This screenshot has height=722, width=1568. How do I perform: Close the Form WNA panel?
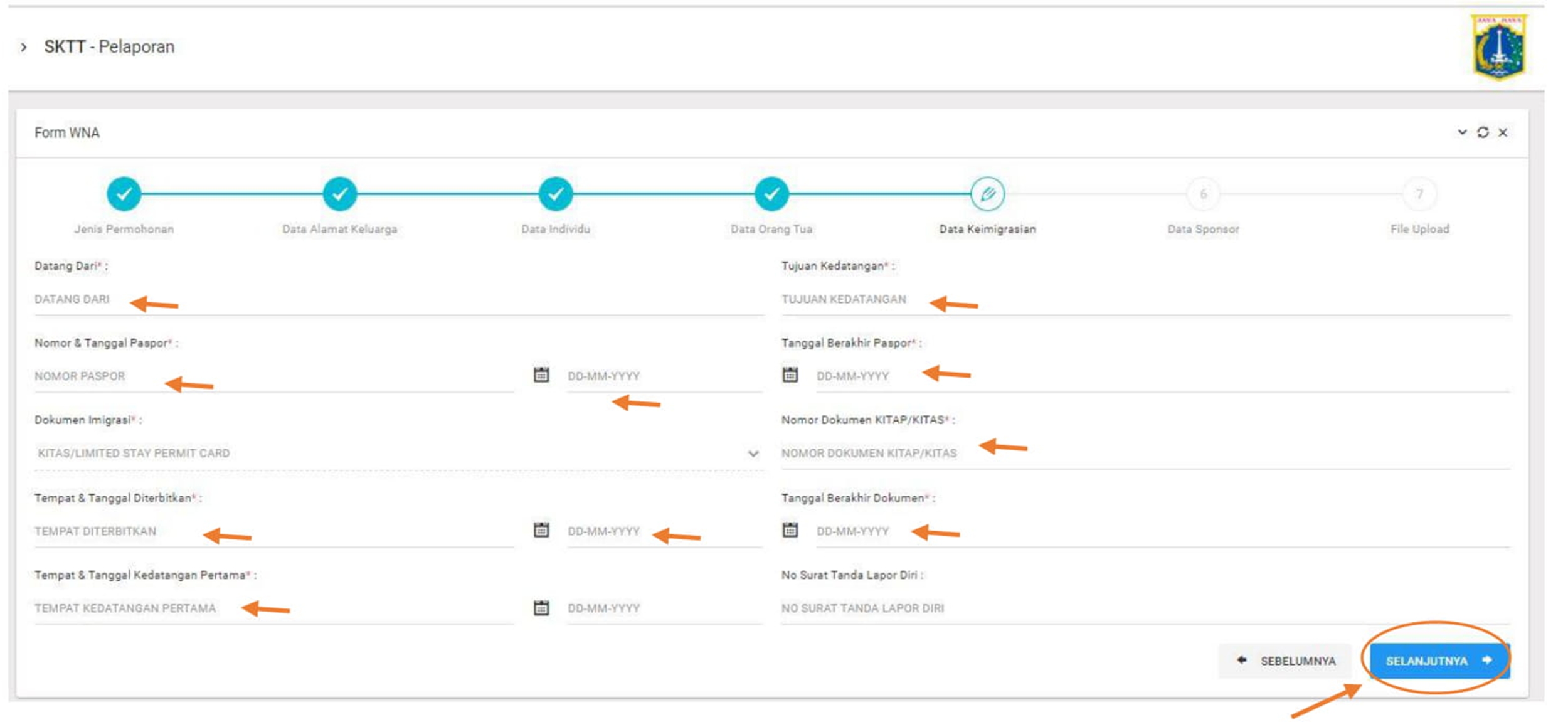(1503, 132)
